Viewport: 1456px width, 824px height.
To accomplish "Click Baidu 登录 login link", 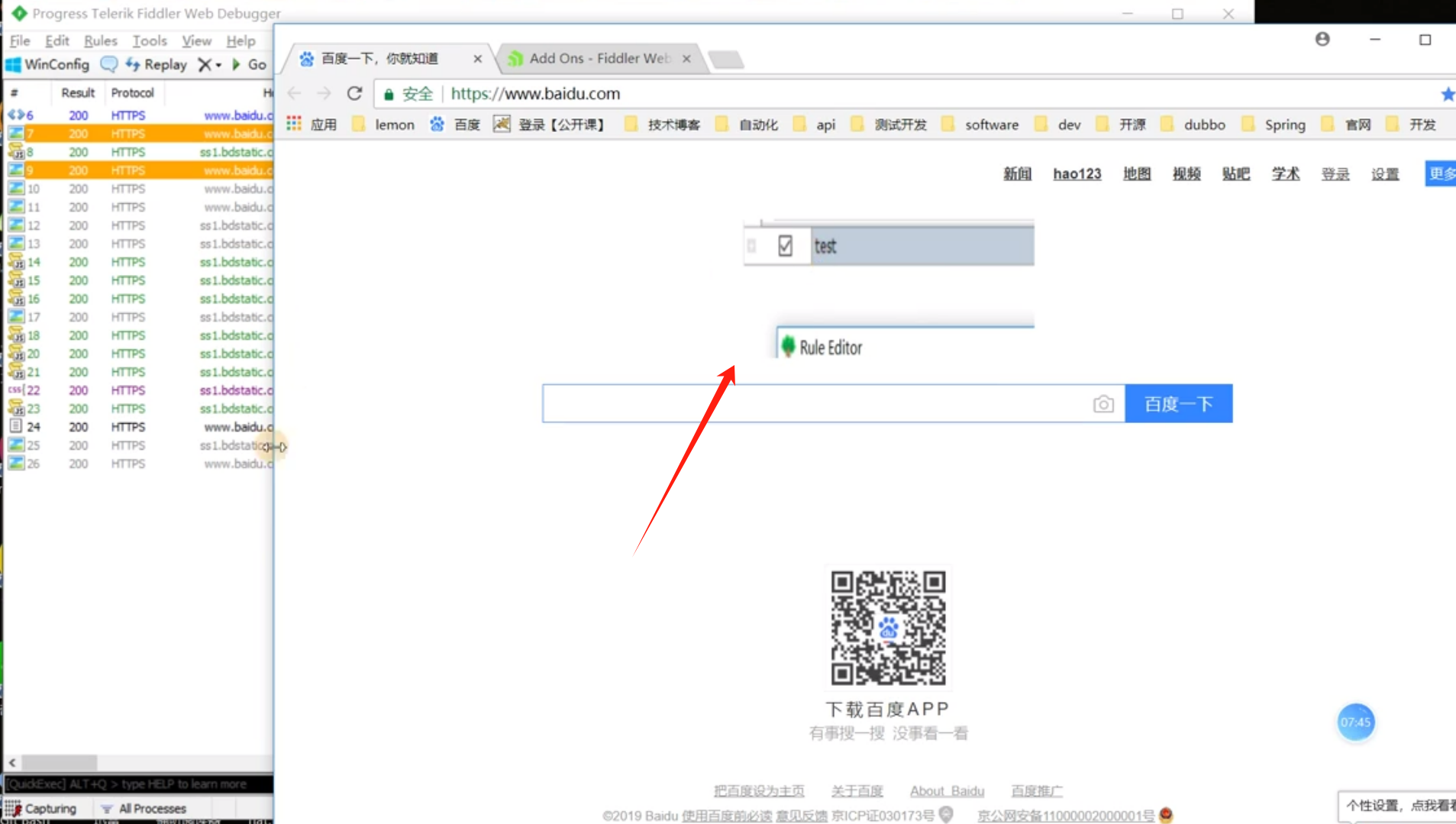I will [x=1335, y=174].
